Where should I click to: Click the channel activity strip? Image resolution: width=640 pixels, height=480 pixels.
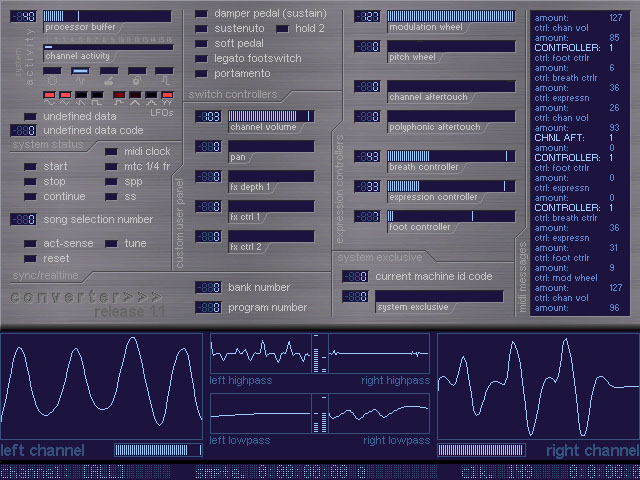pyautogui.click(x=108, y=47)
